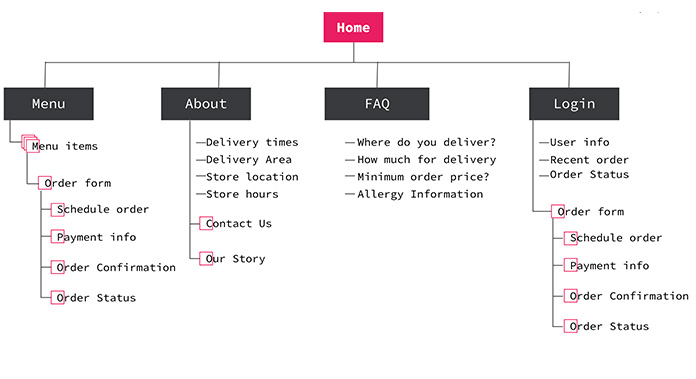Viewport: 696px width, 379px height.
Task: Select Recent order under Login
Action: 589,160
